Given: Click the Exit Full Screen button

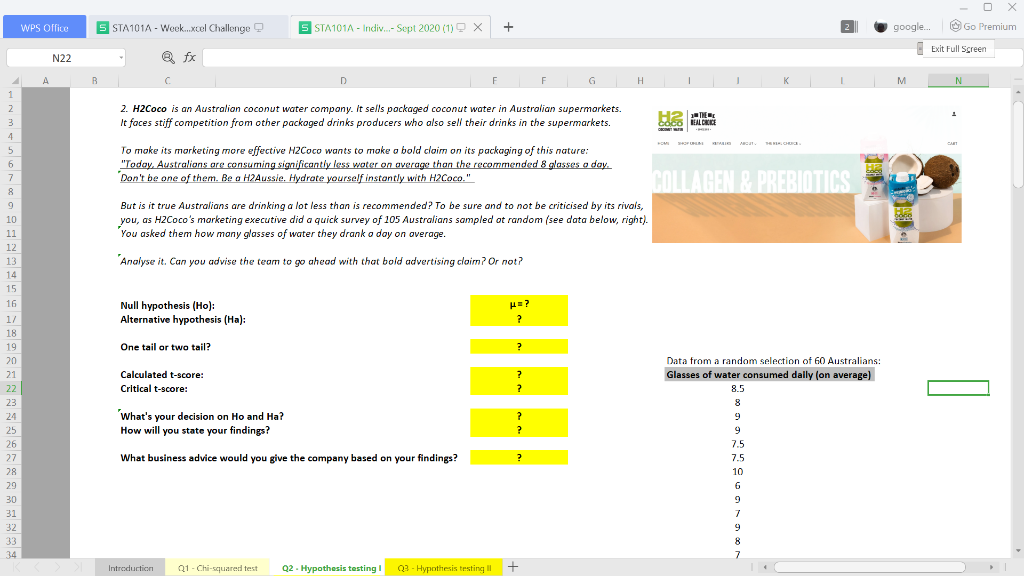Looking at the screenshot, I should pyautogui.click(x=957, y=47).
